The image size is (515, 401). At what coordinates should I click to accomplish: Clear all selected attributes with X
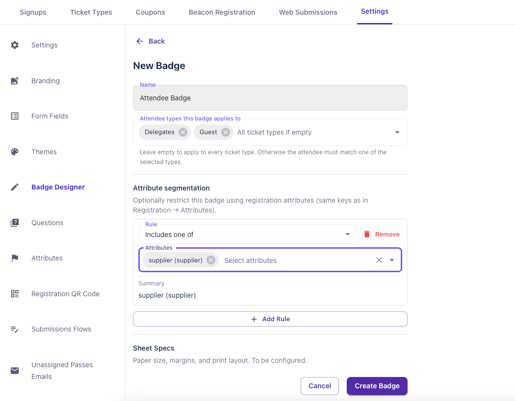[x=379, y=260]
